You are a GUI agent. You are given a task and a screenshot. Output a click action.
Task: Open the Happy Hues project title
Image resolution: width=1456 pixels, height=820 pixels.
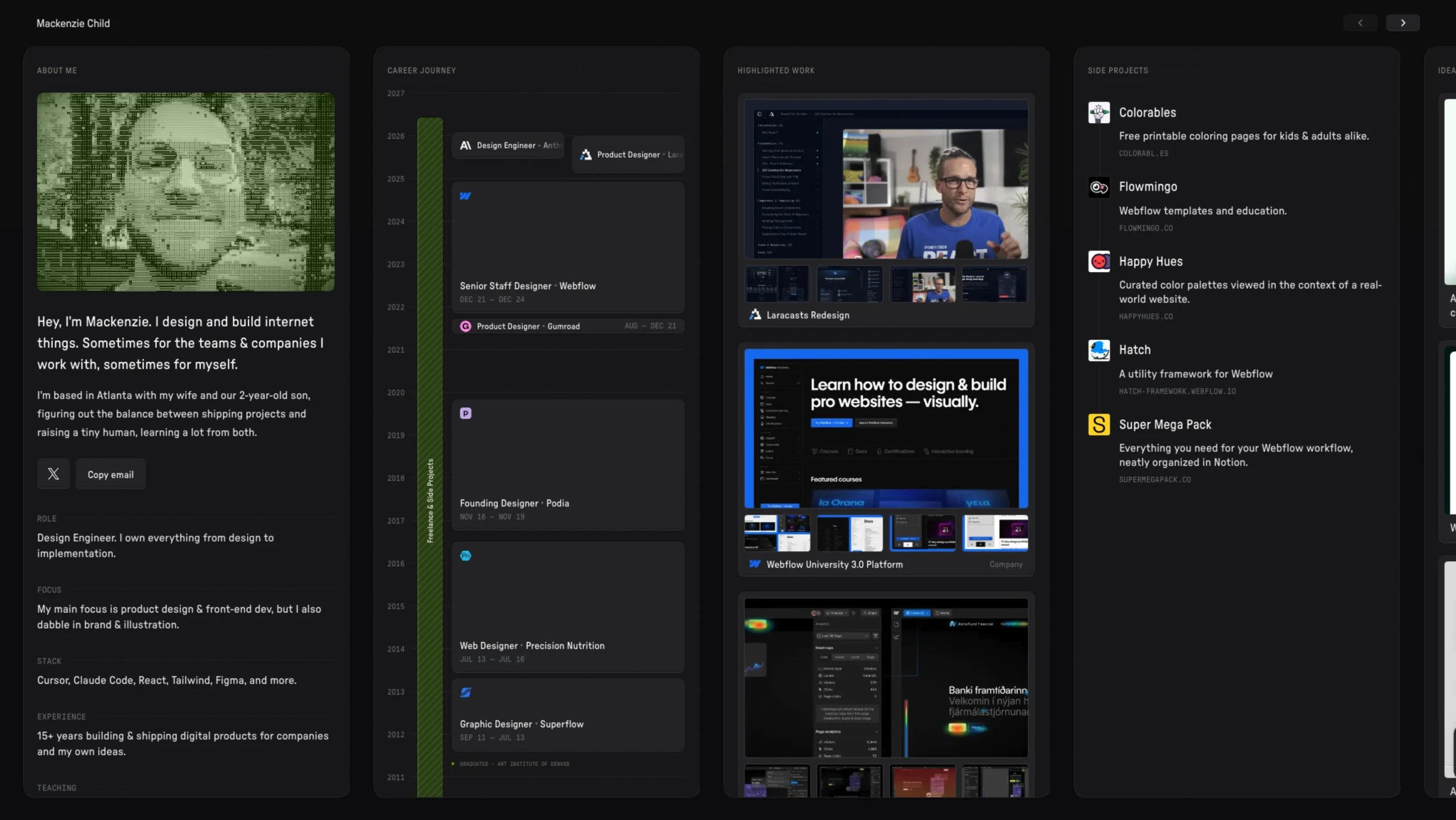click(1151, 261)
